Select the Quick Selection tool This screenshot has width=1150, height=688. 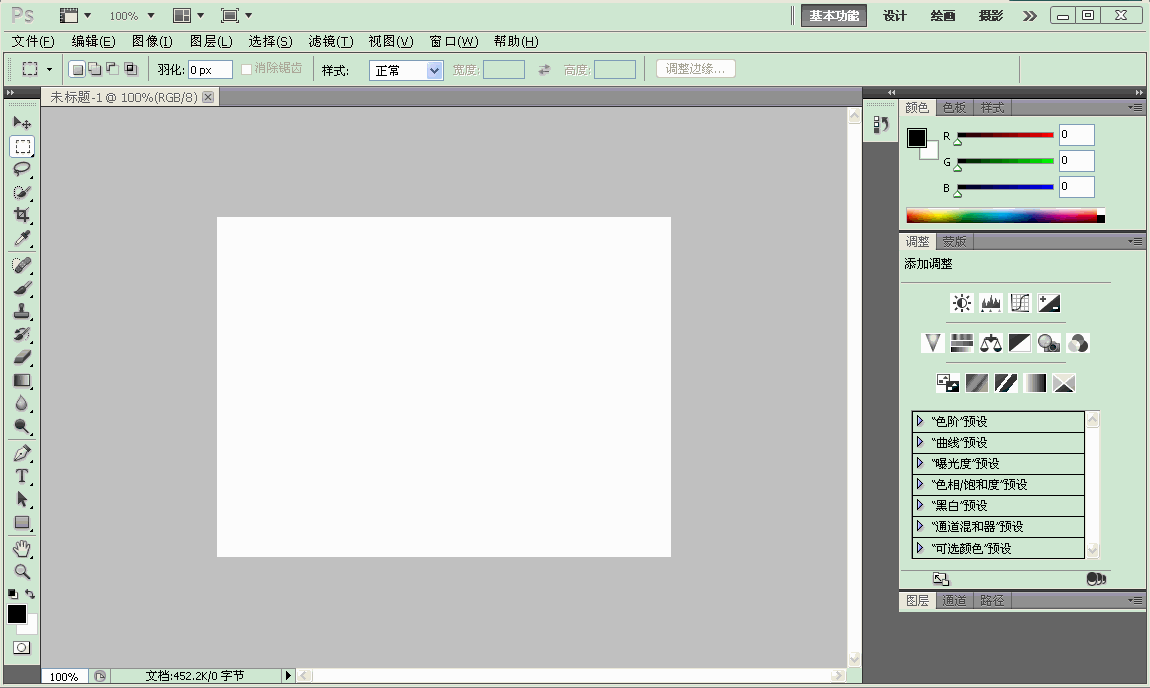coord(22,192)
